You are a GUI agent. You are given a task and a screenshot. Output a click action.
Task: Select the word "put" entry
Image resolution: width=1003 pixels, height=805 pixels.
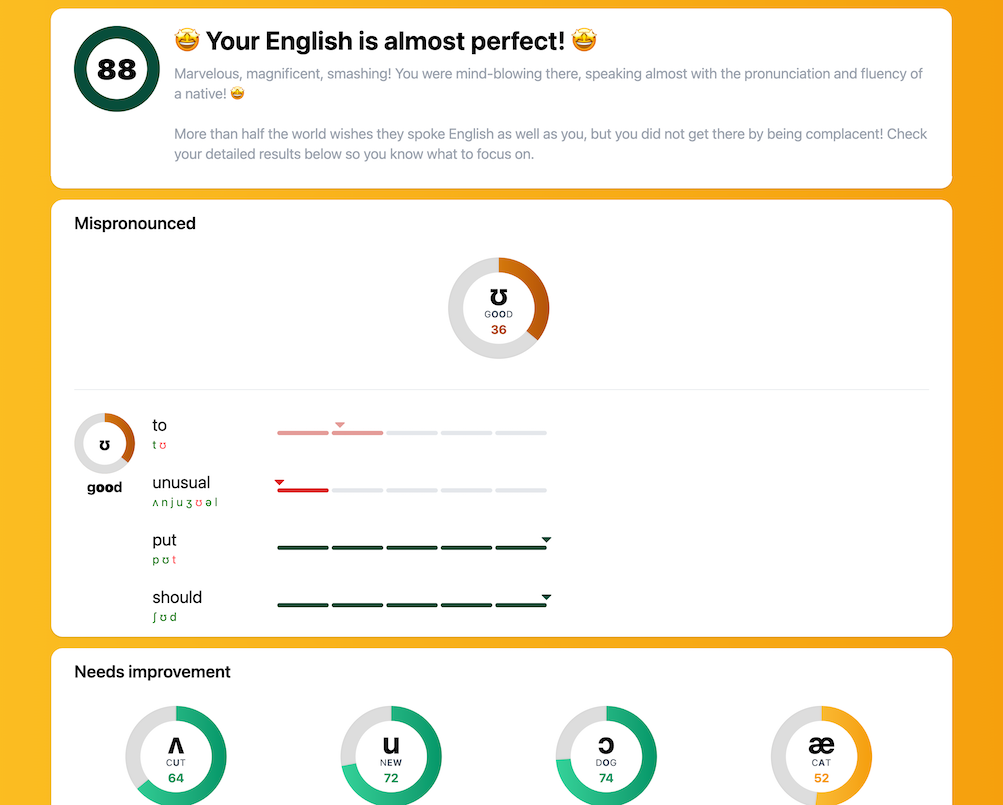(x=164, y=541)
